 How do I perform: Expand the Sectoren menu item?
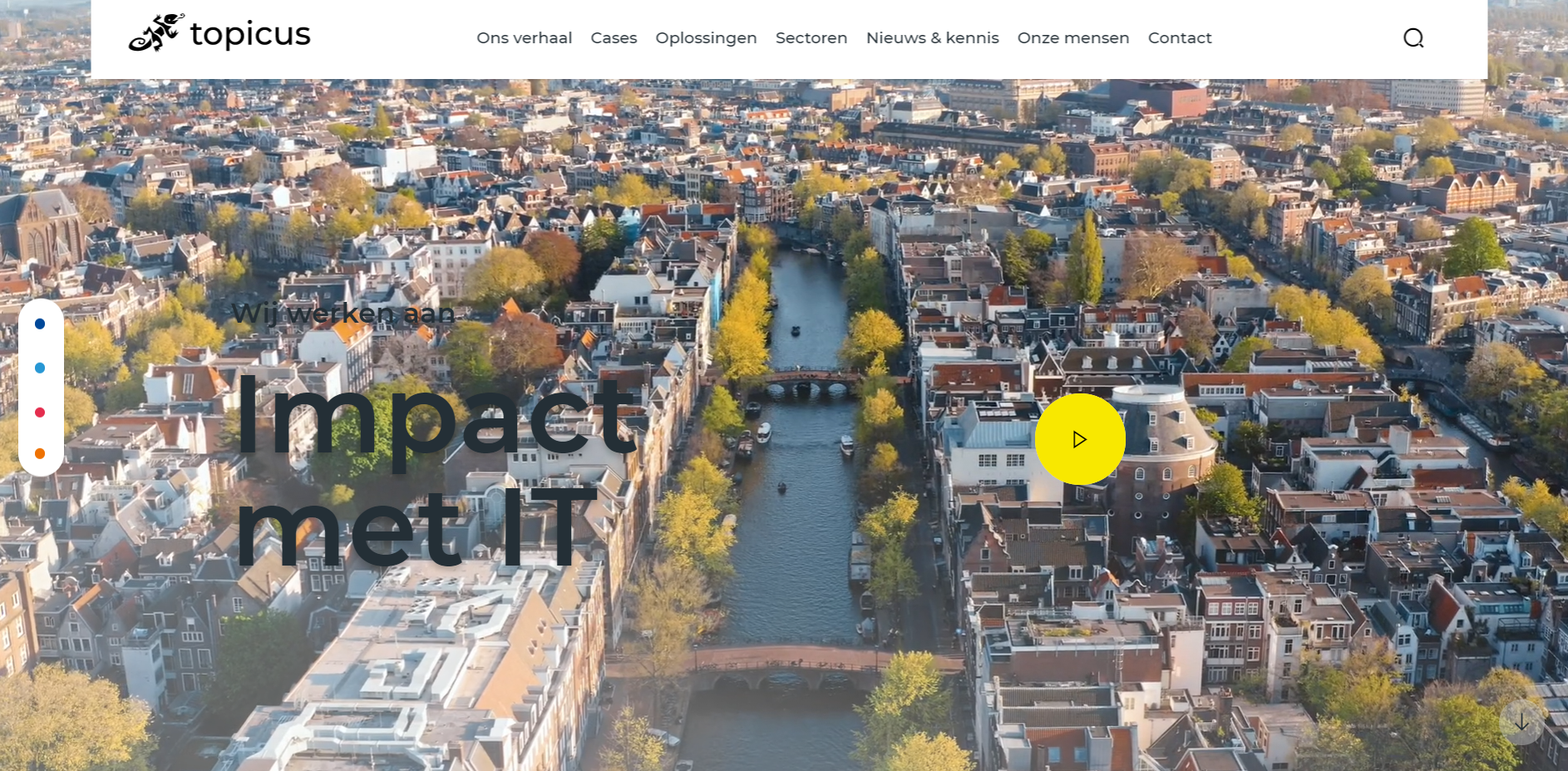click(811, 38)
